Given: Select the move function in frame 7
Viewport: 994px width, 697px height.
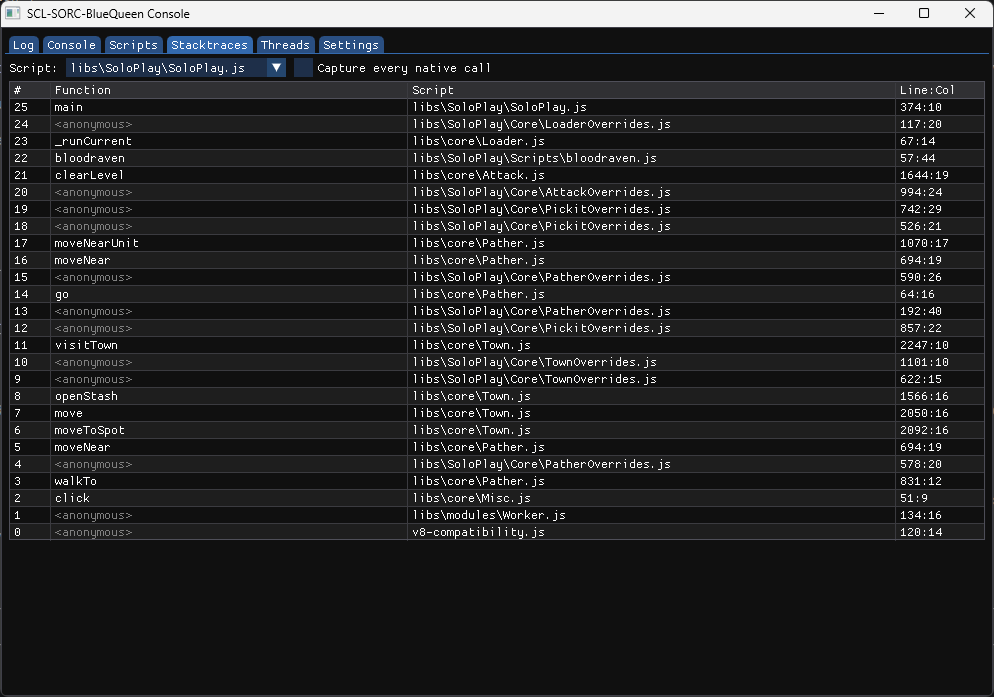Looking at the screenshot, I should (x=68, y=413).
